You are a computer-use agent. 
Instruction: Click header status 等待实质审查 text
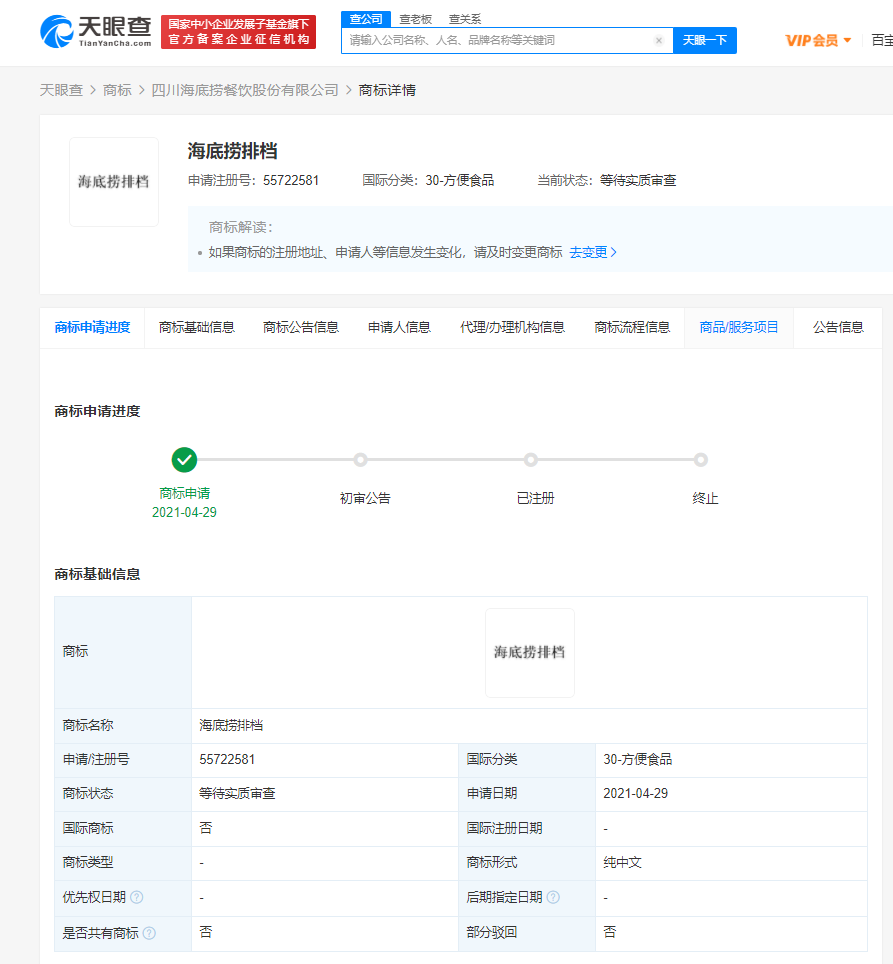(638, 181)
